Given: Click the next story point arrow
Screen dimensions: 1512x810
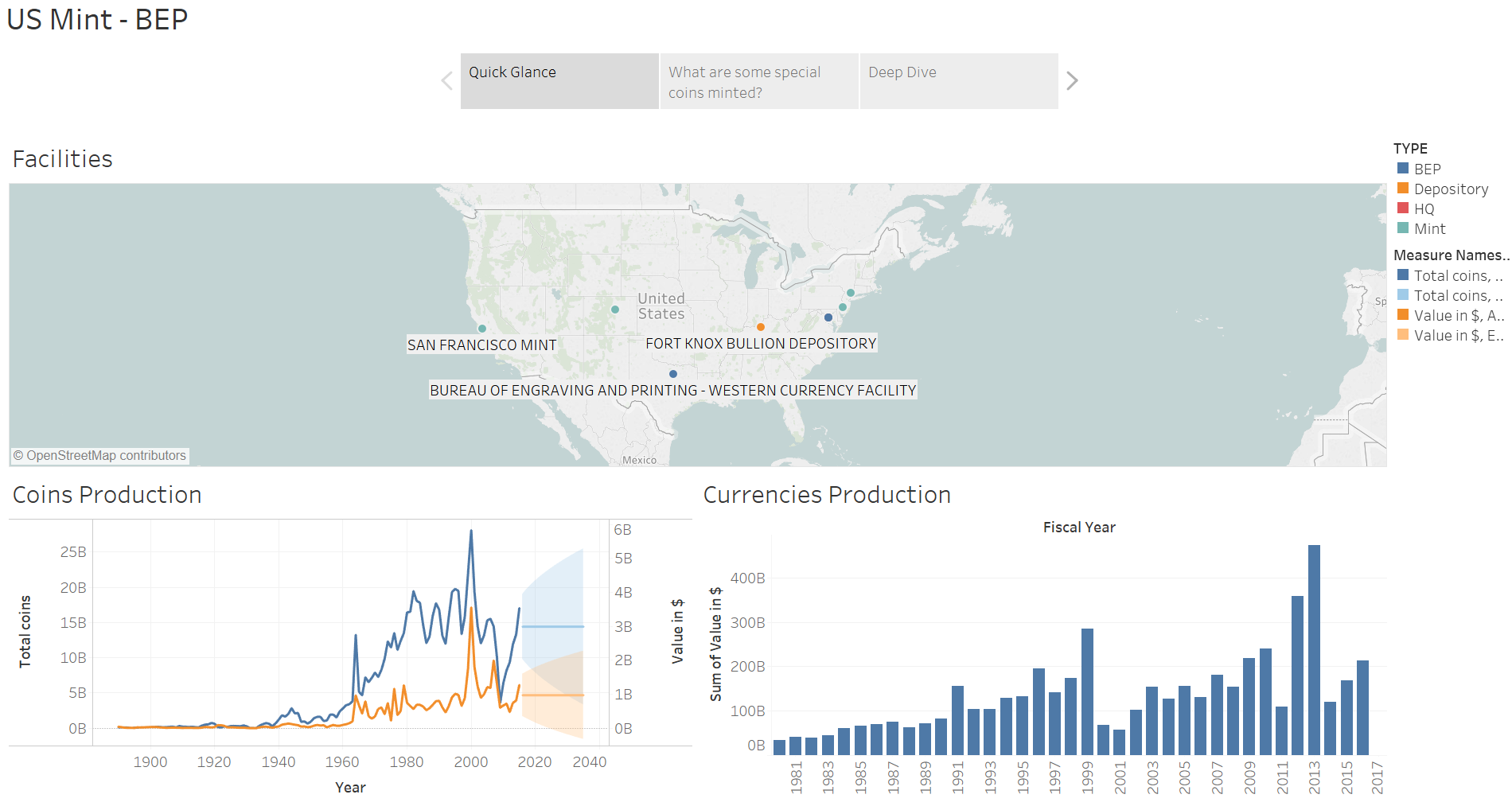Looking at the screenshot, I should pyautogui.click(x=1072, y=81).
